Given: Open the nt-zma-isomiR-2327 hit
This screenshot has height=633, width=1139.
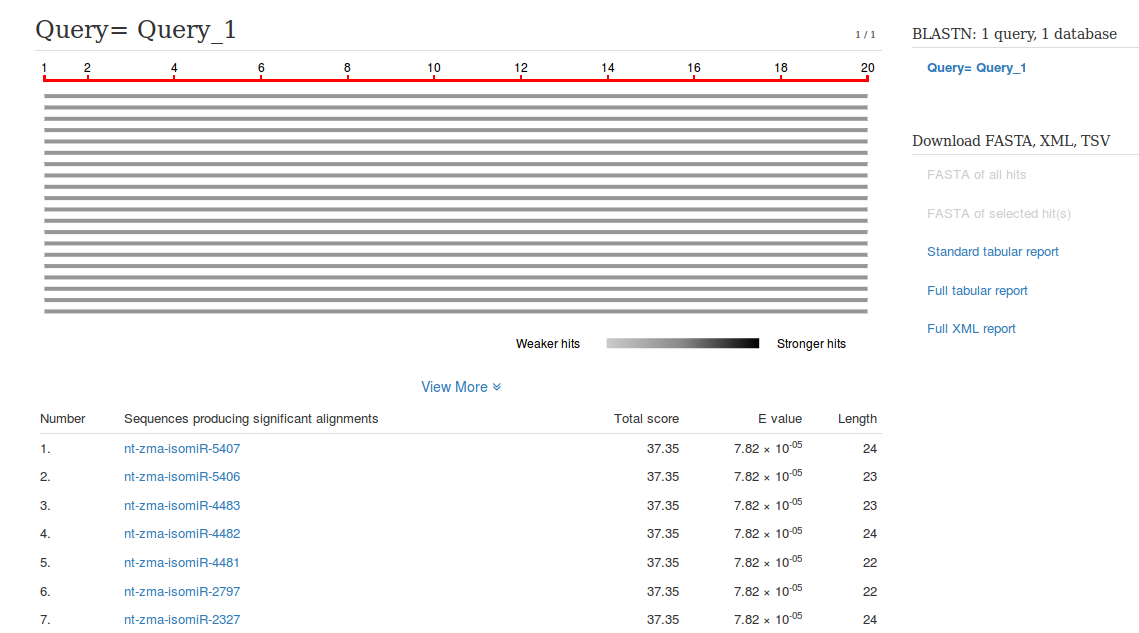Looking at the screenshot, I should point(182,620).
